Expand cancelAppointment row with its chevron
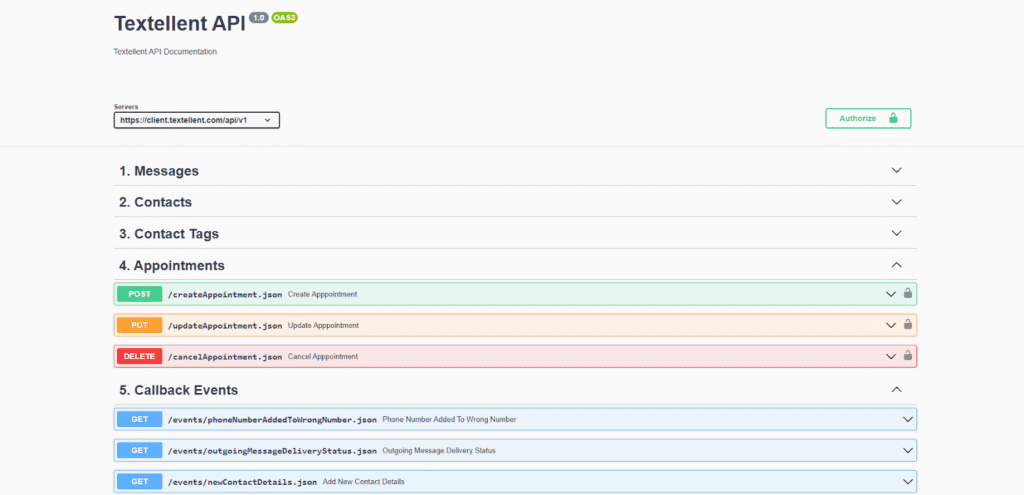Viewport: 1024px width, 495px height. point(891,357)
